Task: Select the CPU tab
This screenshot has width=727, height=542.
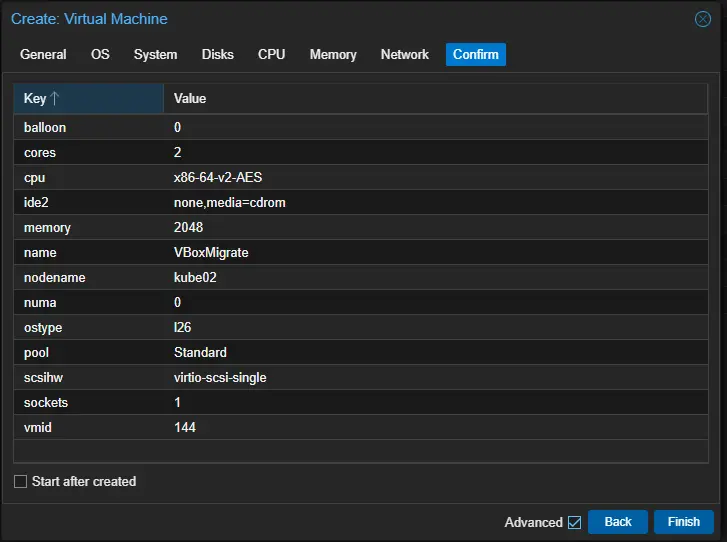Action: 271,55
